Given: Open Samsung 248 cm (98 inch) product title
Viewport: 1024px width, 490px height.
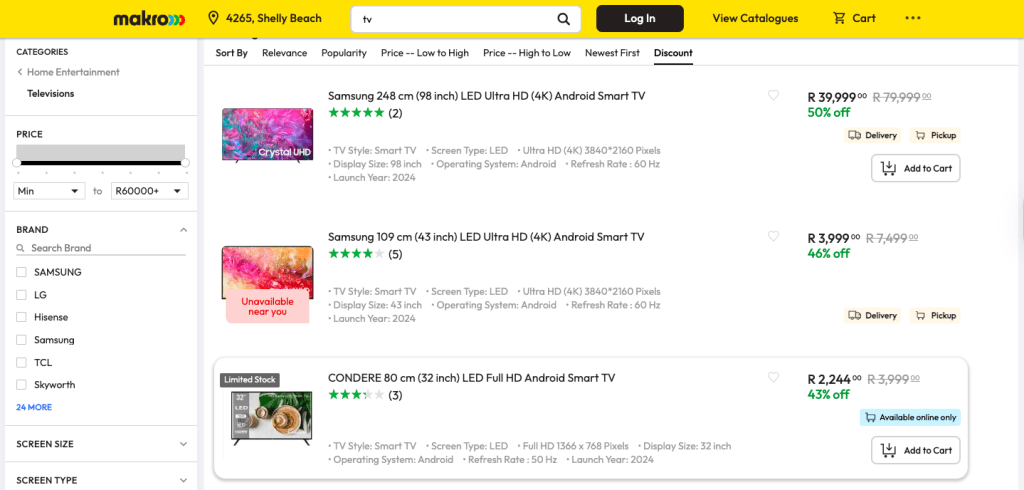Looking at the screenshot, I should tap(487, 95).
